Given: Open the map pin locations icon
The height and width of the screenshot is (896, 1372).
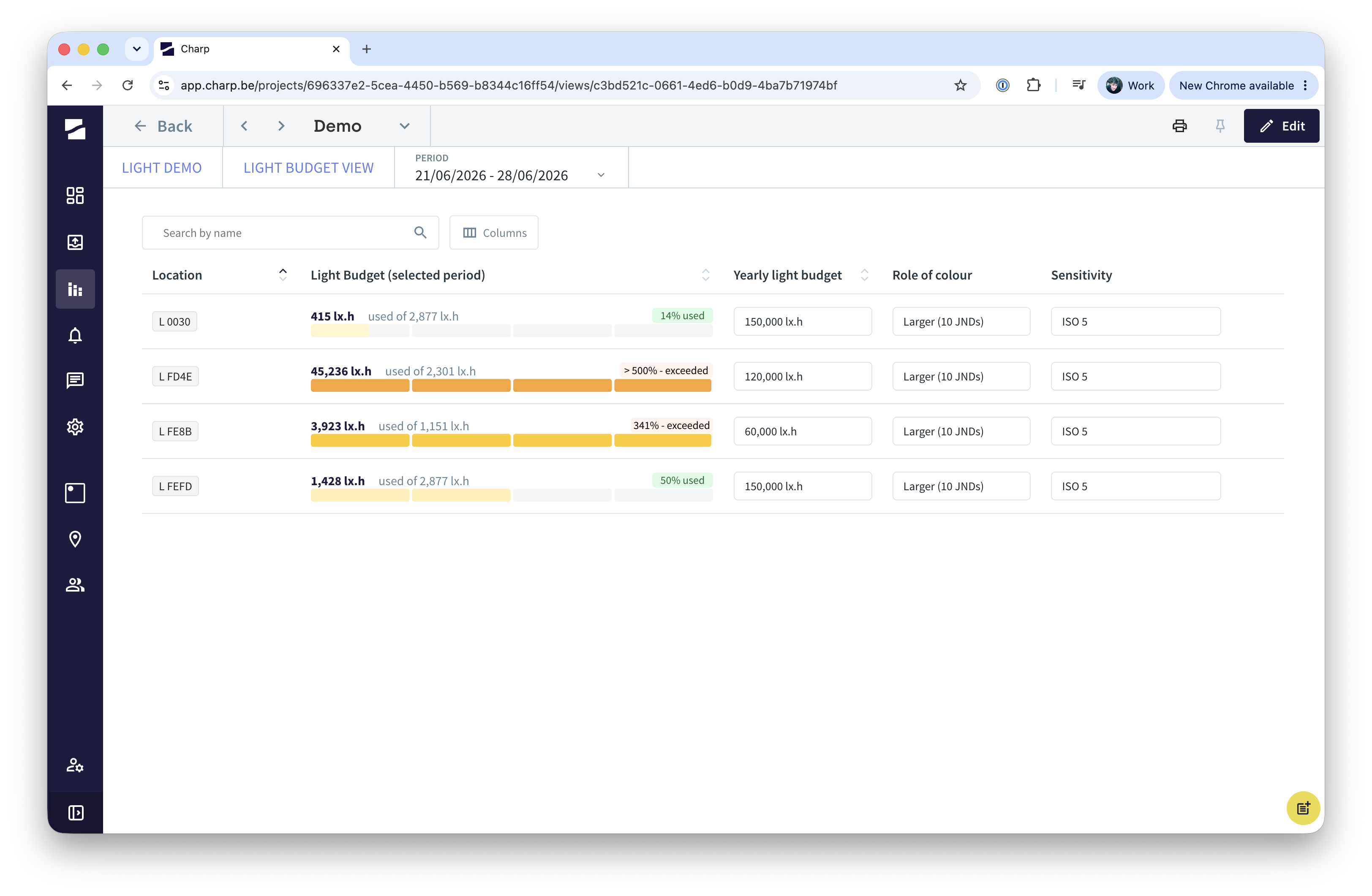Looking at the screenshot, I should coord(75,539).
